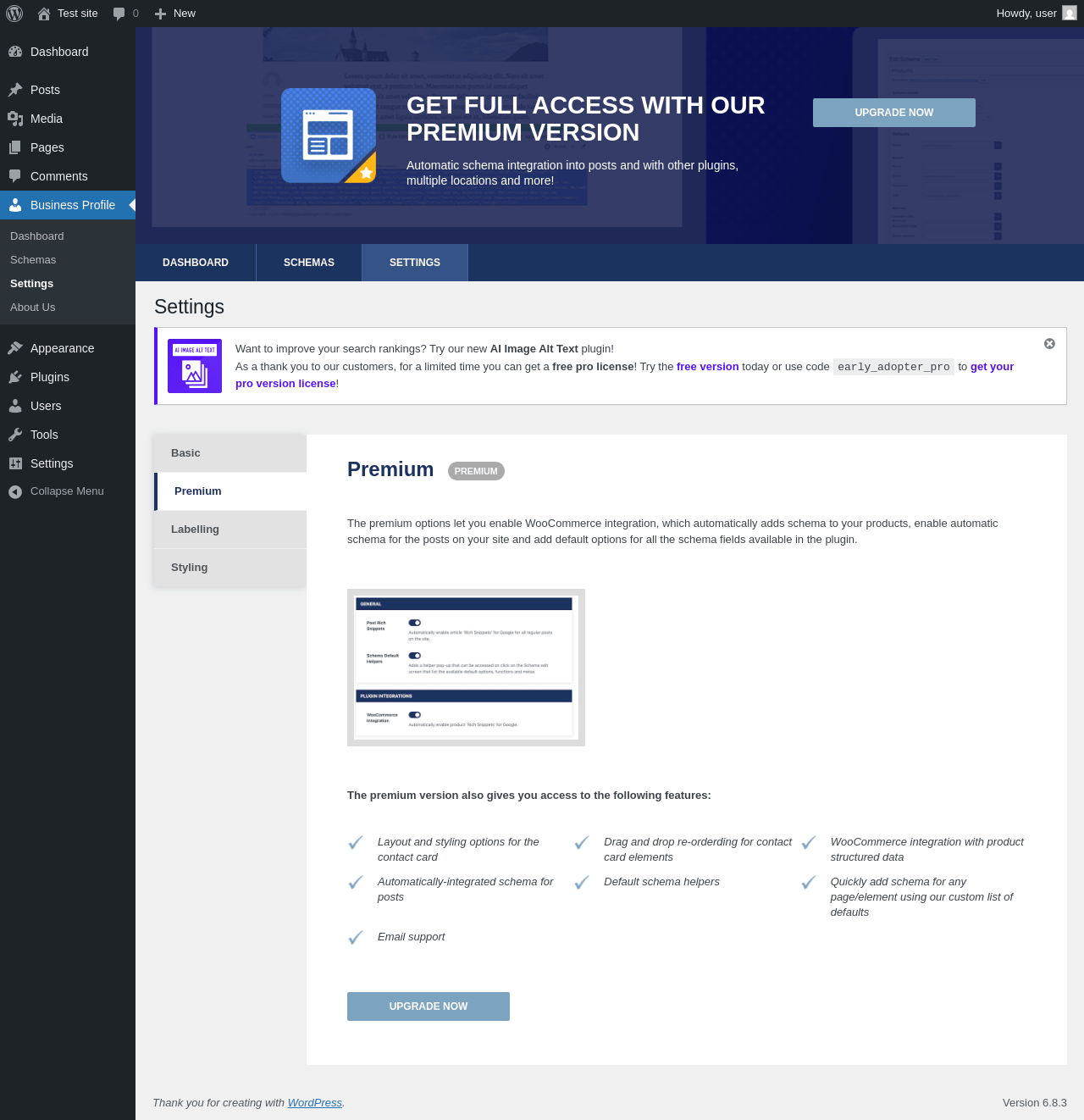Open the WordPress link in footer
This screenshot has width=1084, height=1120.
click(315, 1102)
